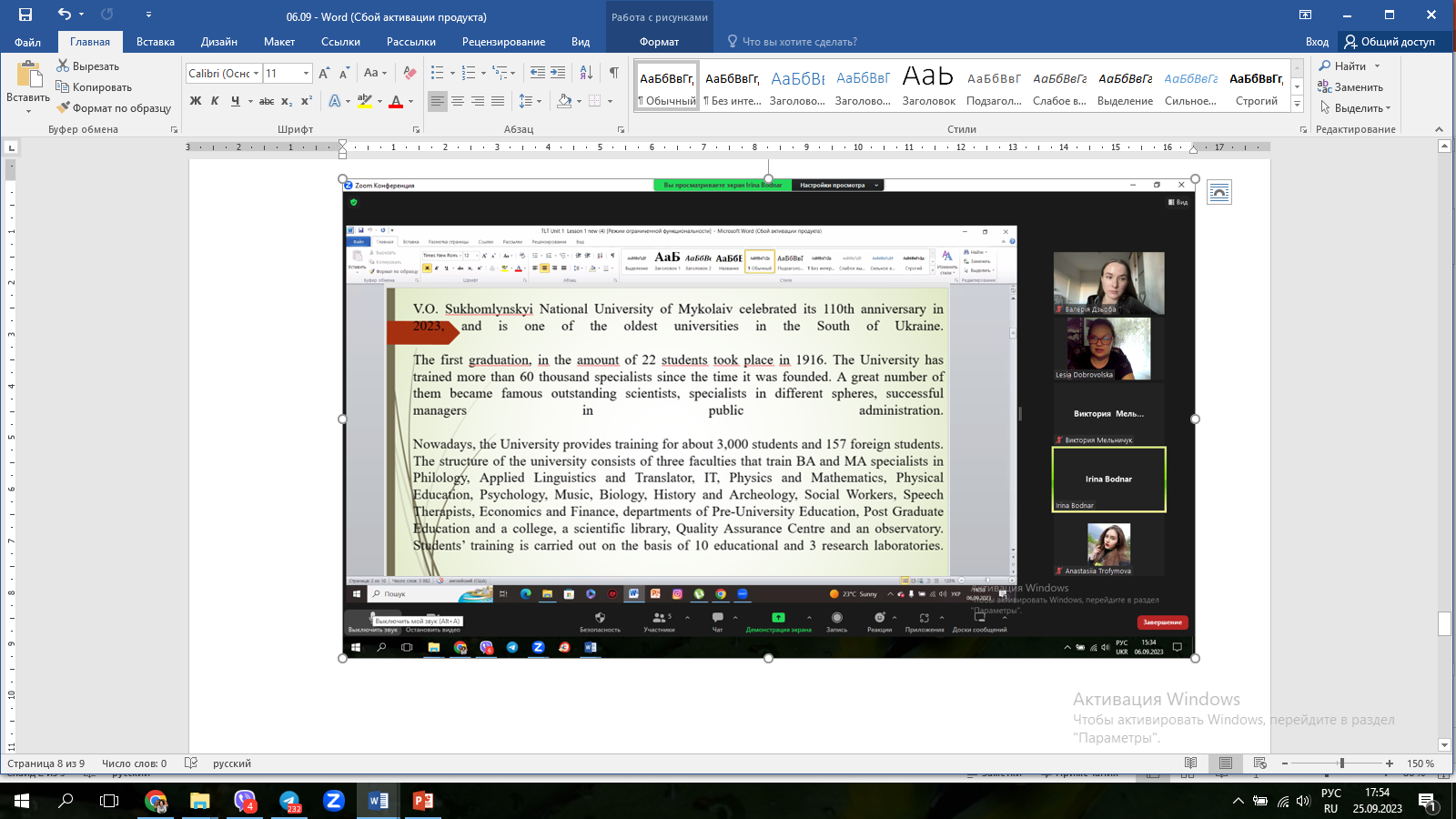
Task: Open change case (Aa) dropdown
Action: pyautogui.click(x=375, y=73)
